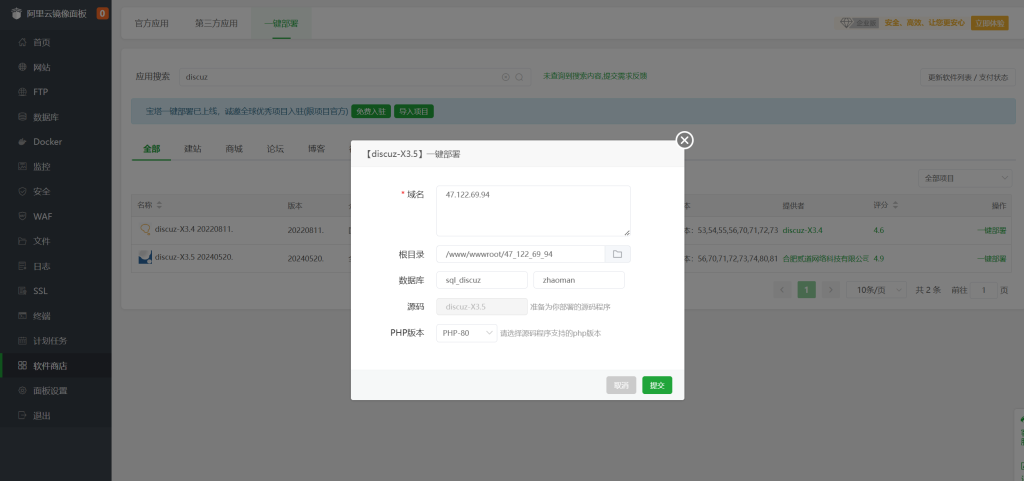Click the 网站 globe icon
Image resolution: width=1024 pixels, height=481 pixels.
tap(22, 67)
